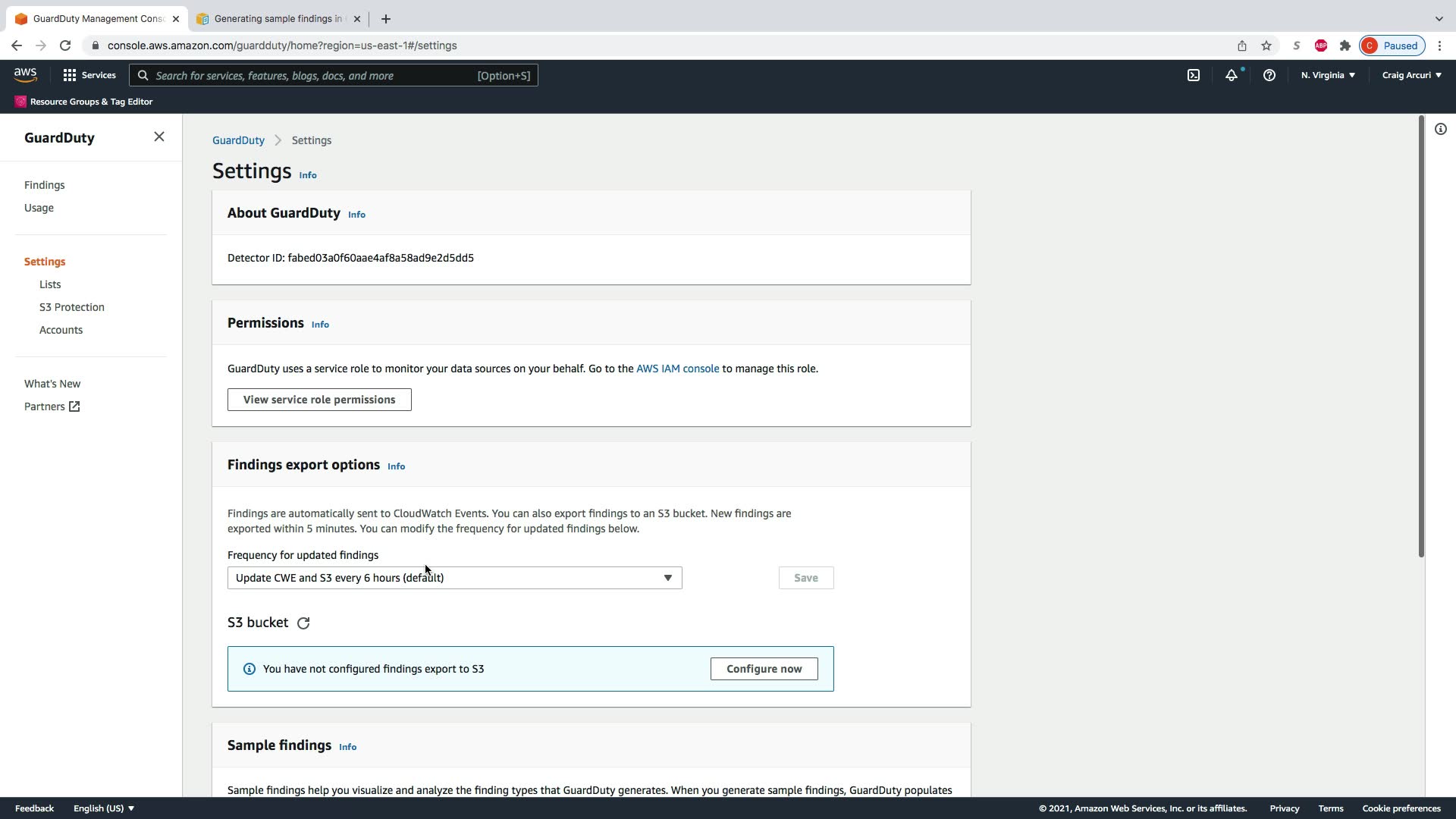This screenshot has height=819, width=1456.
Task: Open S3 Protection in sidebar
Action: point(72,307)
